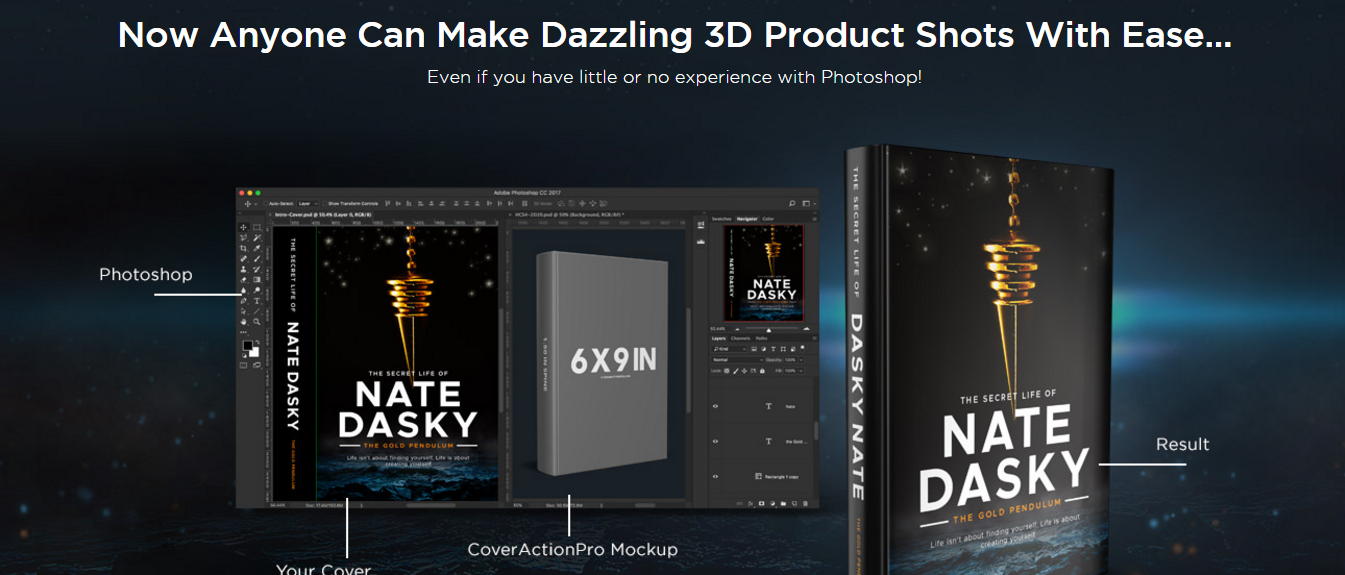Select the Eraser tool

point(243,280)
